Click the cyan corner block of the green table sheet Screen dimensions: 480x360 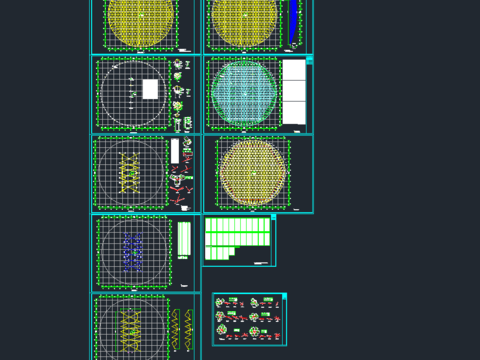click(273, 217)
